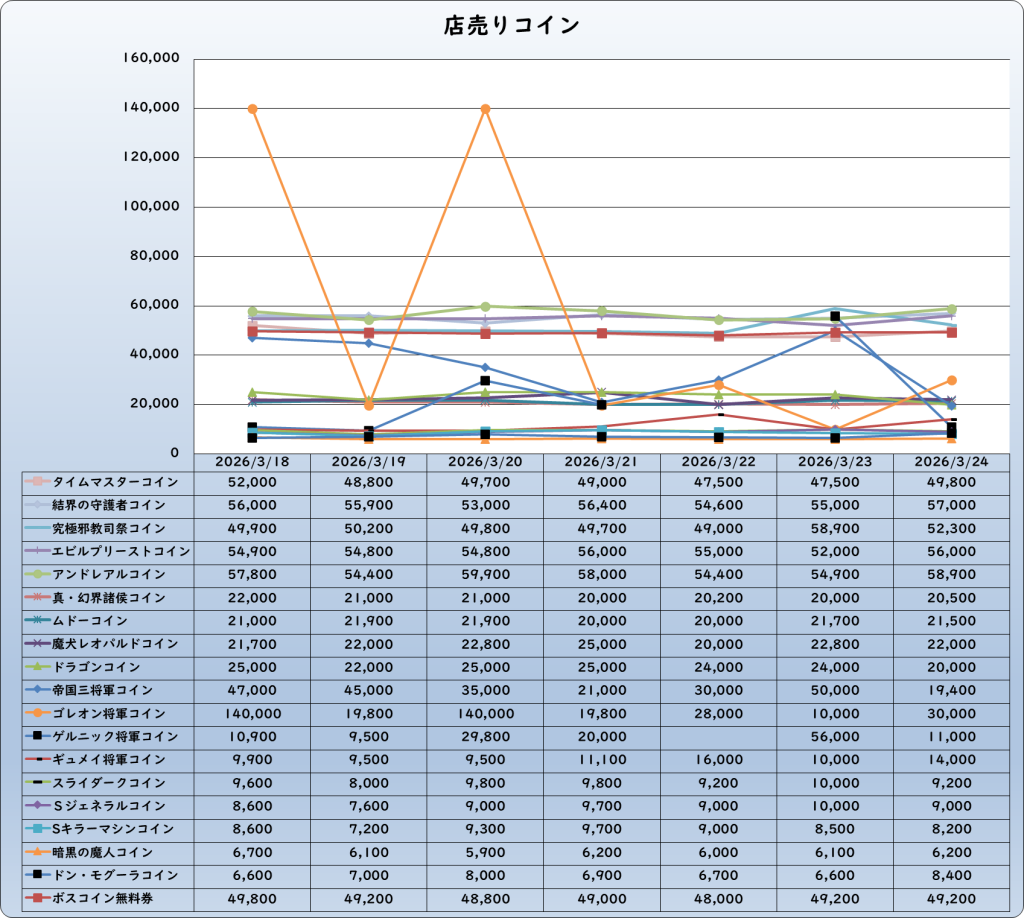Viewport: 1024px width, 918px height.
Task: Click the 帝国三将軍コイン blue diamond legend marker
Action: pos(36,690)
